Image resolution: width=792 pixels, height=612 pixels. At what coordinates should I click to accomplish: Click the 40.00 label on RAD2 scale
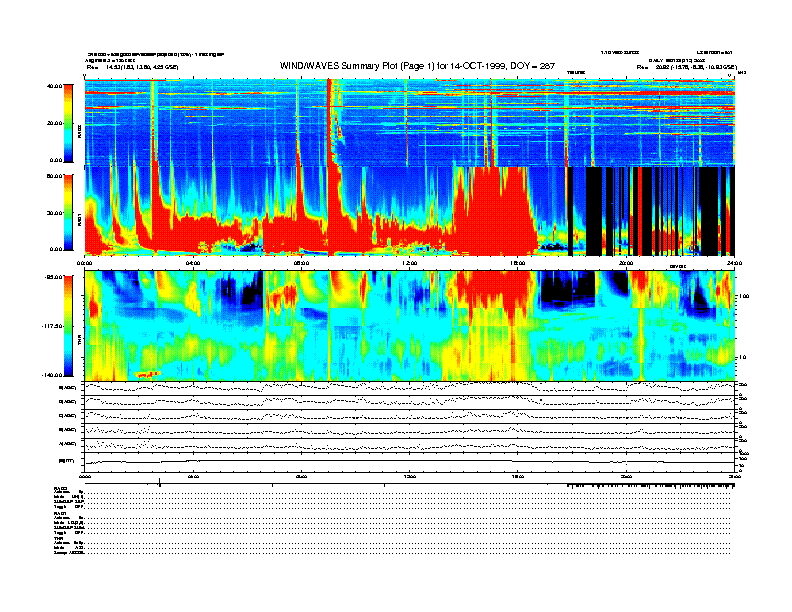click(x=54, y=86)
